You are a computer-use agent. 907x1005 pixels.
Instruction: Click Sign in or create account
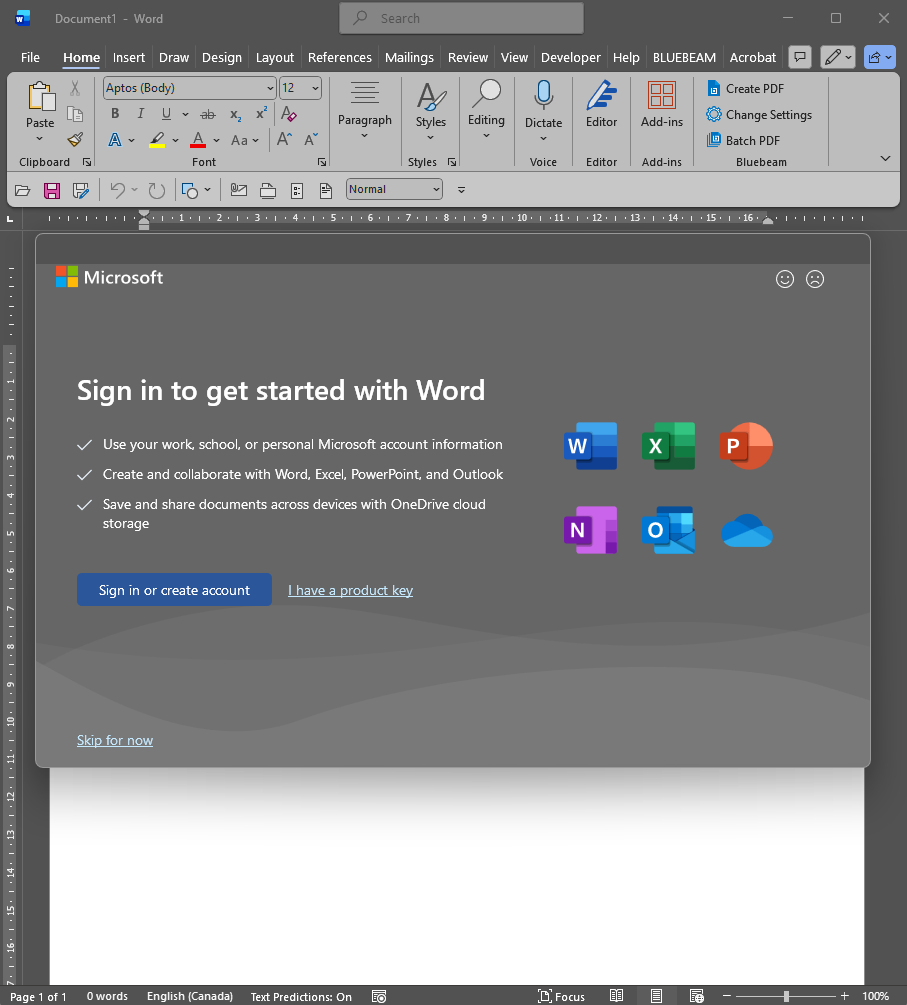point(173,589)
